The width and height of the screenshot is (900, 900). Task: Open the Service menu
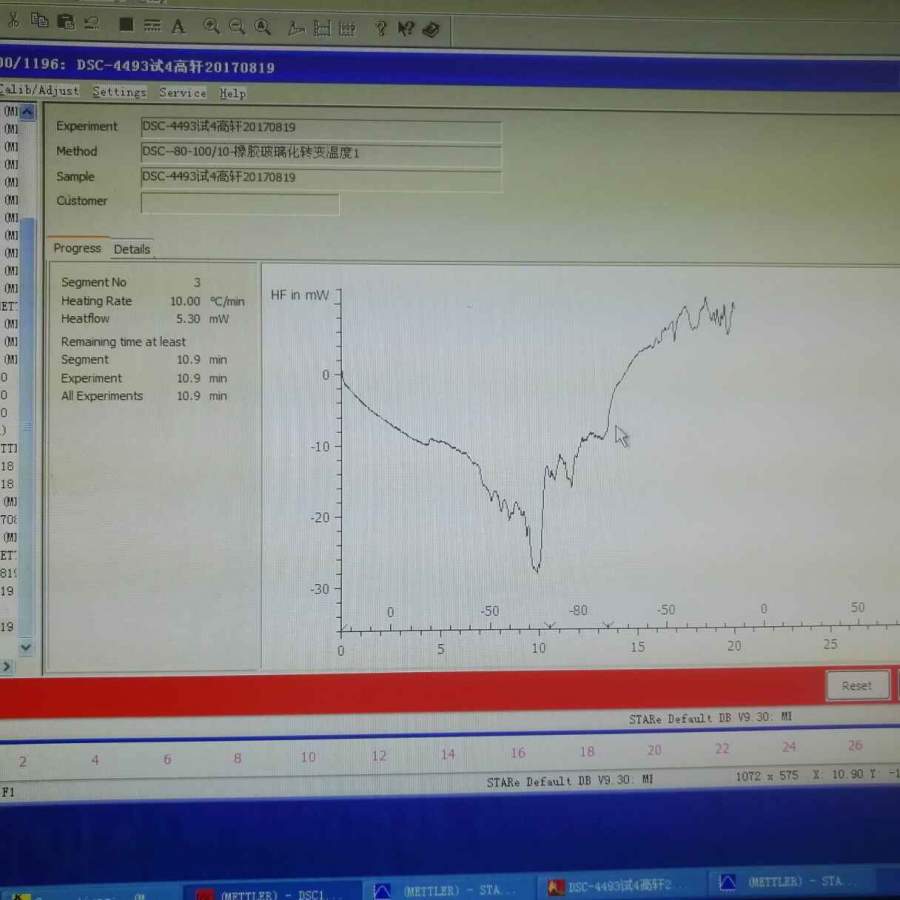pos(183,92)
